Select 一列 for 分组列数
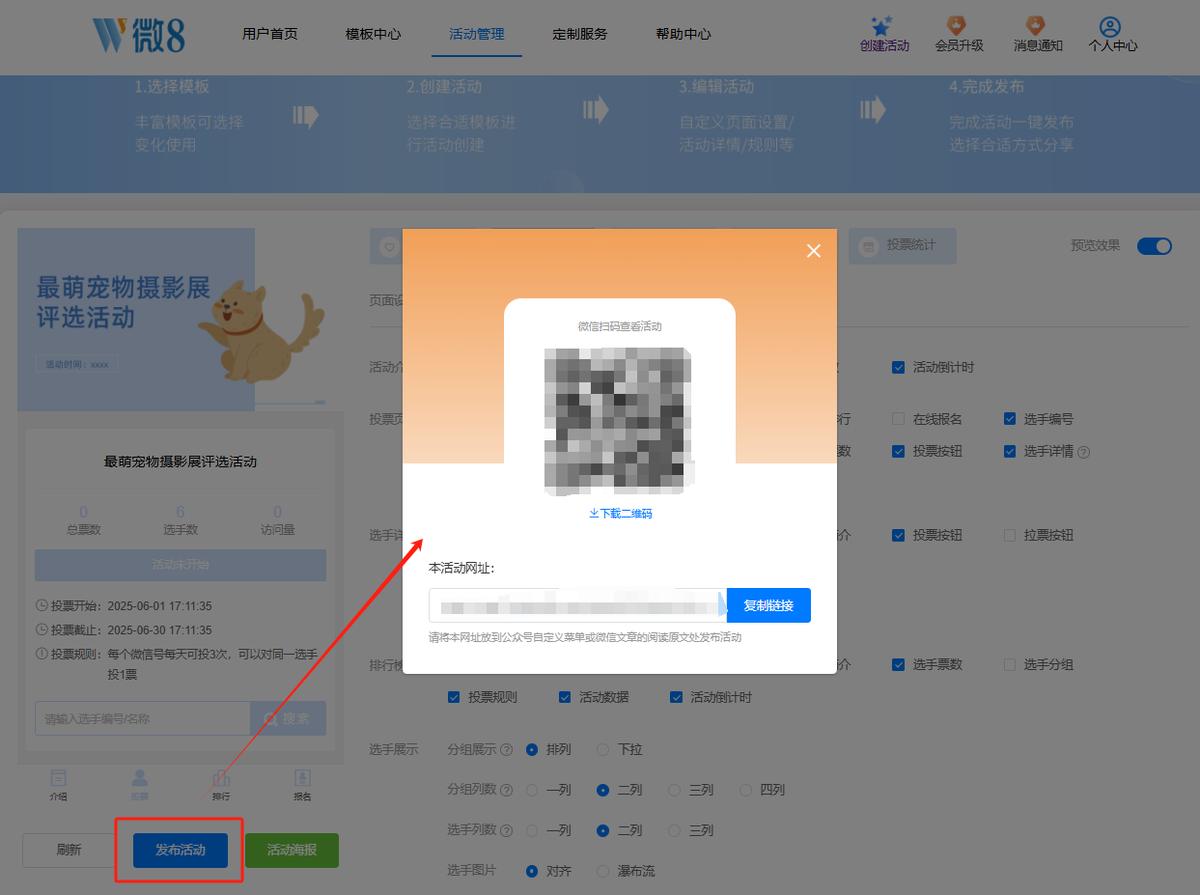Viewport: 1200px width, 895px height. 532,790
